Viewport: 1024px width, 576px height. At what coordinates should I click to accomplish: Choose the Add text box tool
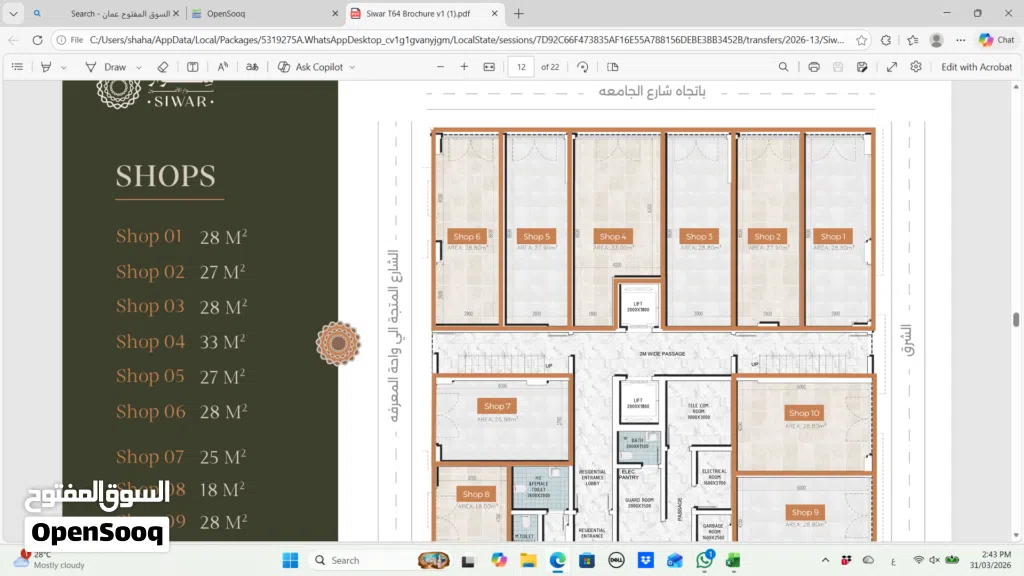coord(193,67)
